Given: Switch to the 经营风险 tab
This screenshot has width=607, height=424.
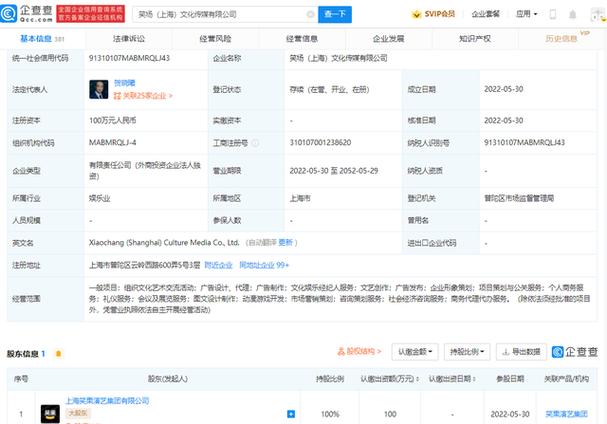Looking at the screenshot, I should tap(215, 39).
